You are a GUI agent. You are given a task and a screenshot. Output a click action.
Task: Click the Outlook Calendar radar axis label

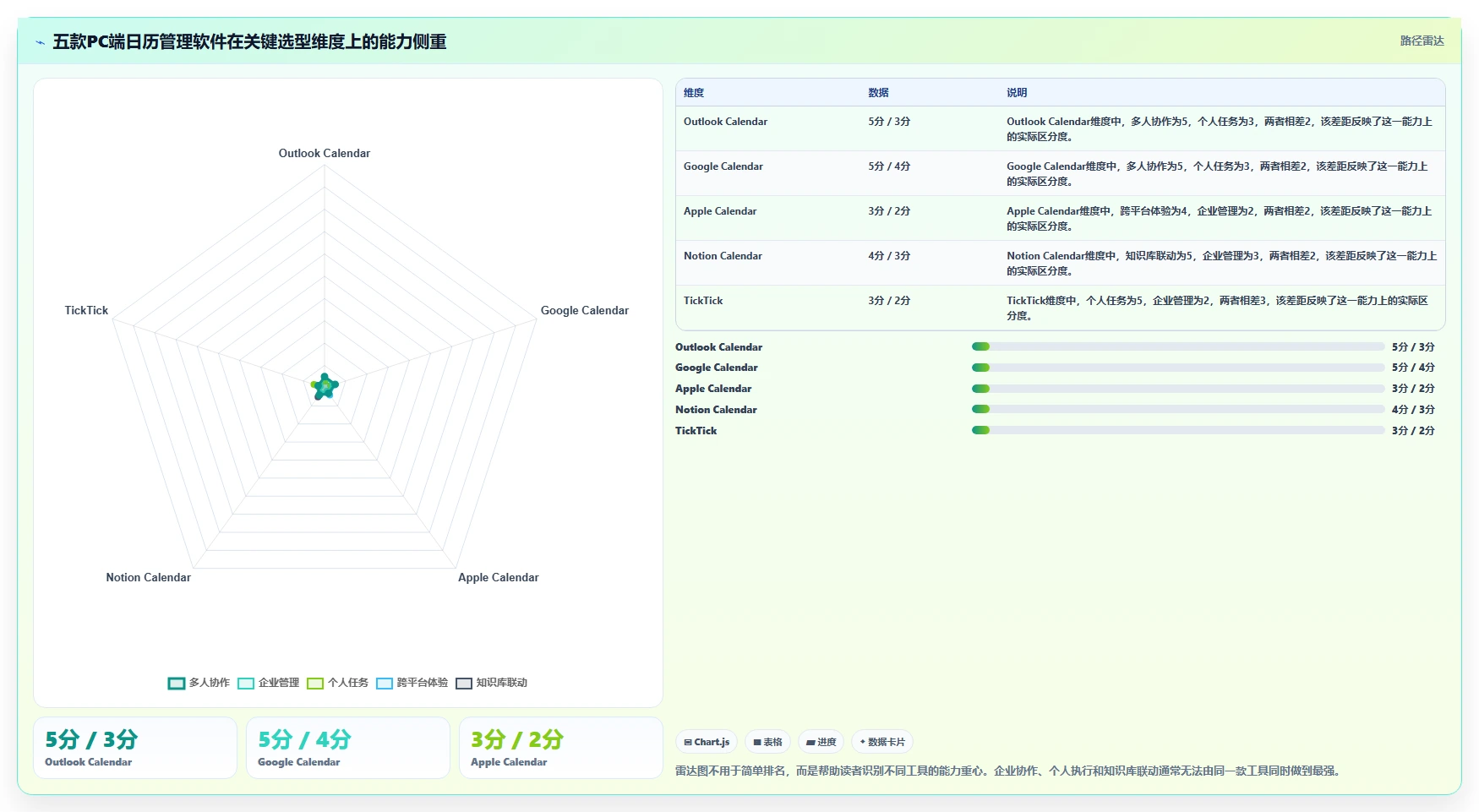tap(325, 153)
